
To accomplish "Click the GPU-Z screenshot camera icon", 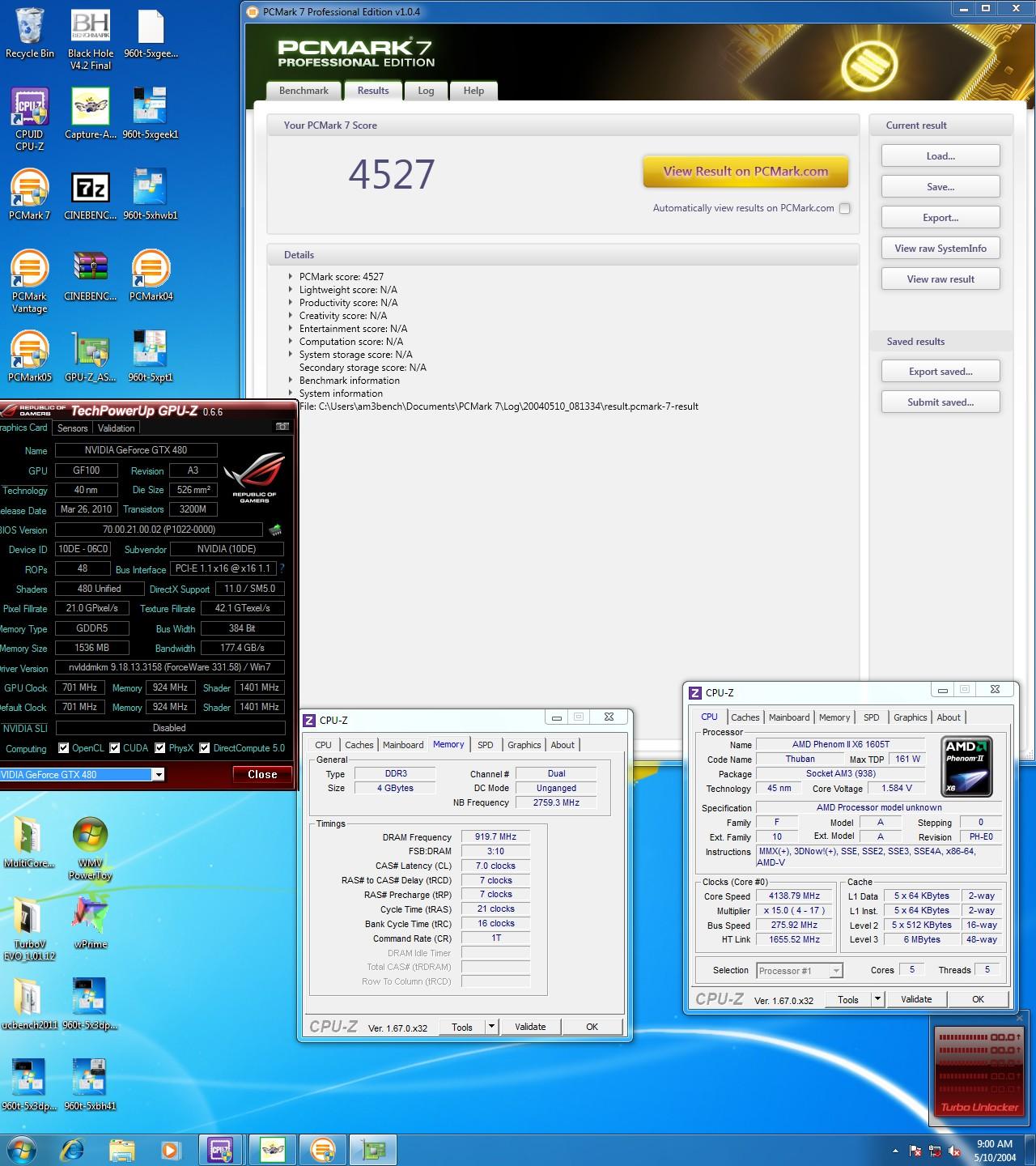I will (x=282, y=427).
